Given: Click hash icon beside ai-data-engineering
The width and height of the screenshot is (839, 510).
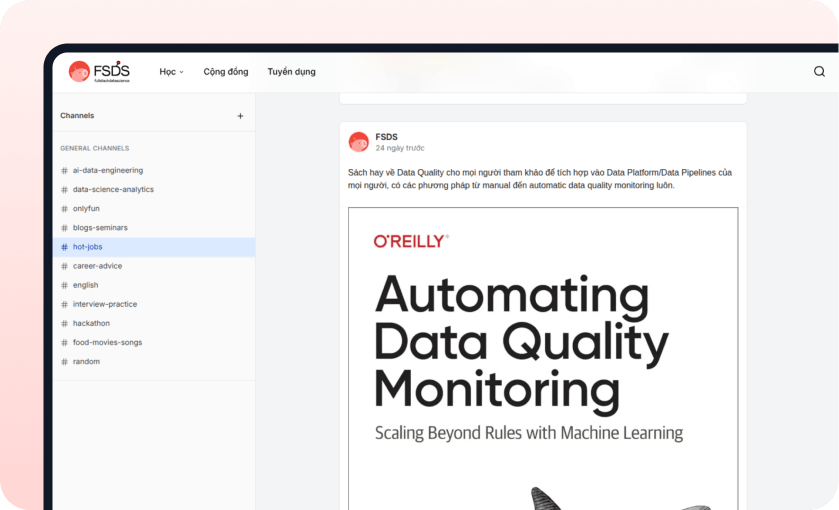Looking at the screenshot, I should point(65,171).
